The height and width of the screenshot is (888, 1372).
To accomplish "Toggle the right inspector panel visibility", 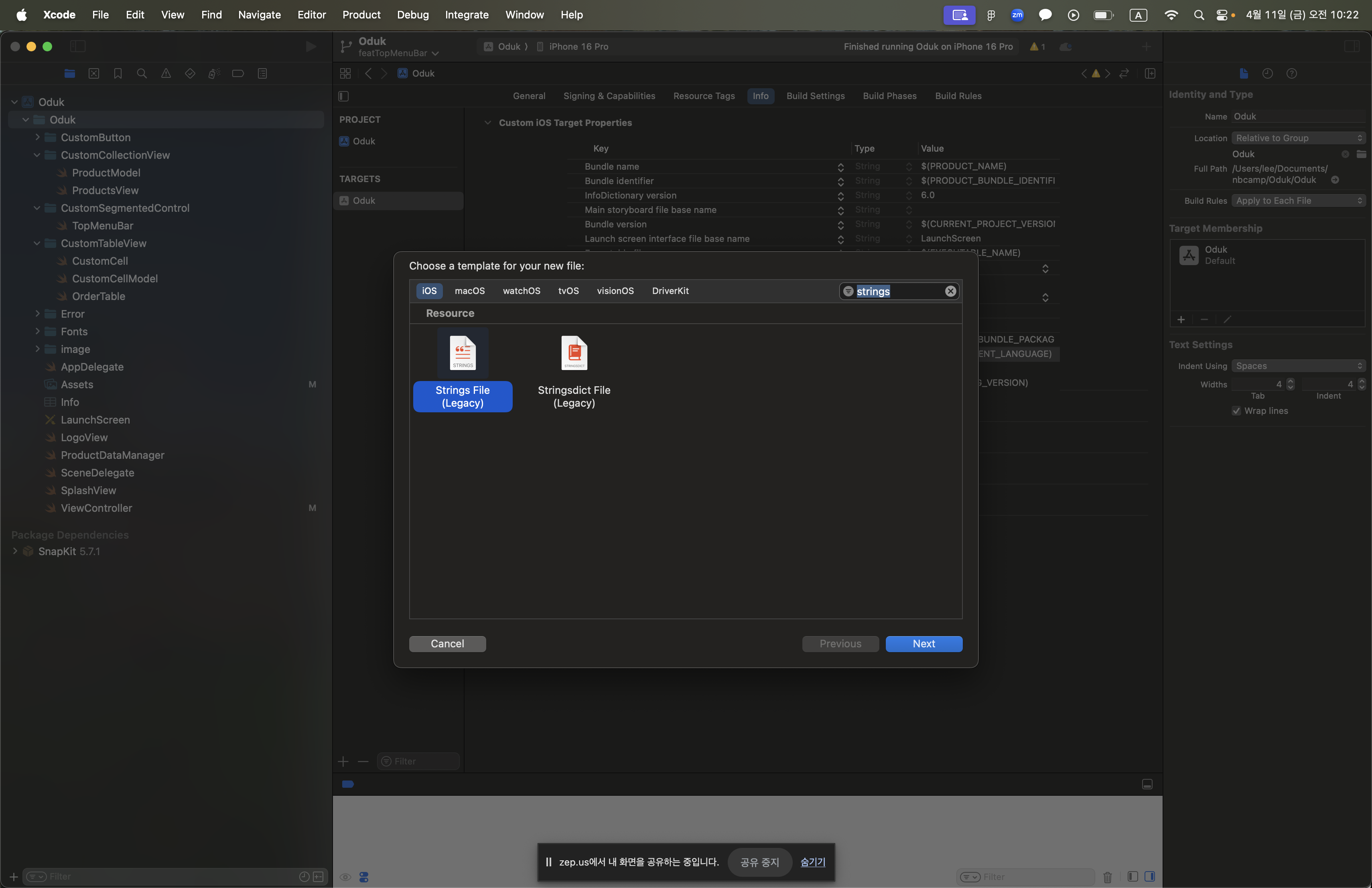I will coord(1351,46).
